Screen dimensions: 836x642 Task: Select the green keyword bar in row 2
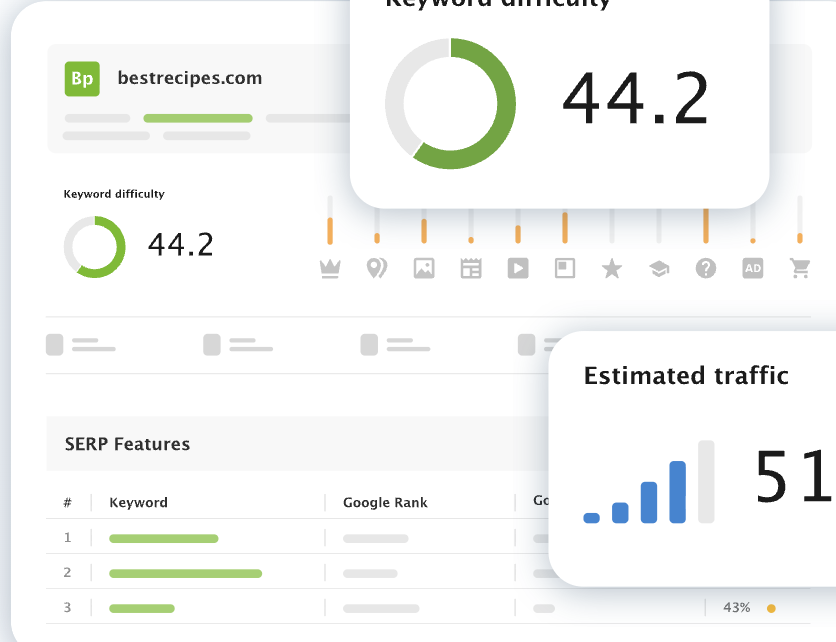click(185, 573)
